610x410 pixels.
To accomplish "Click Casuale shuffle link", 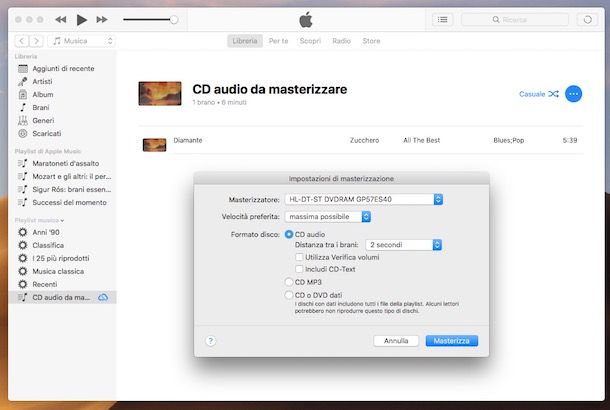I will coord(538,94).
